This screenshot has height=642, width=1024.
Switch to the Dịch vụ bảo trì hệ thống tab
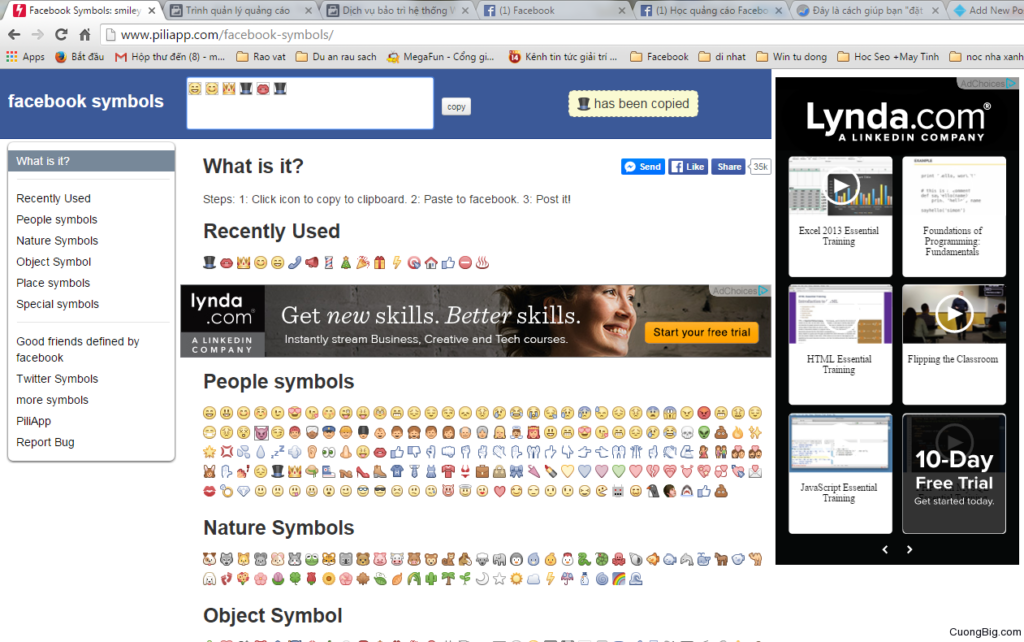tap(398, 10)
